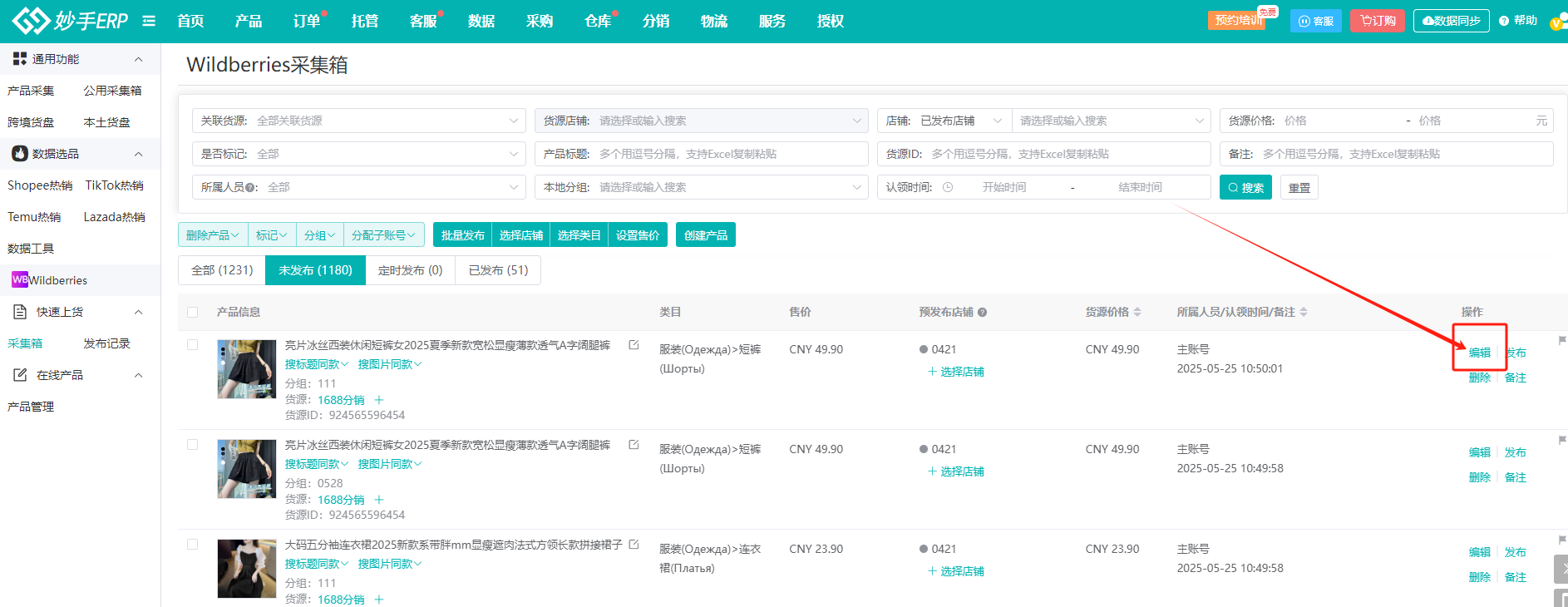
Task: Expand 搜标题同款 on first product row
Action: [317, 364]
